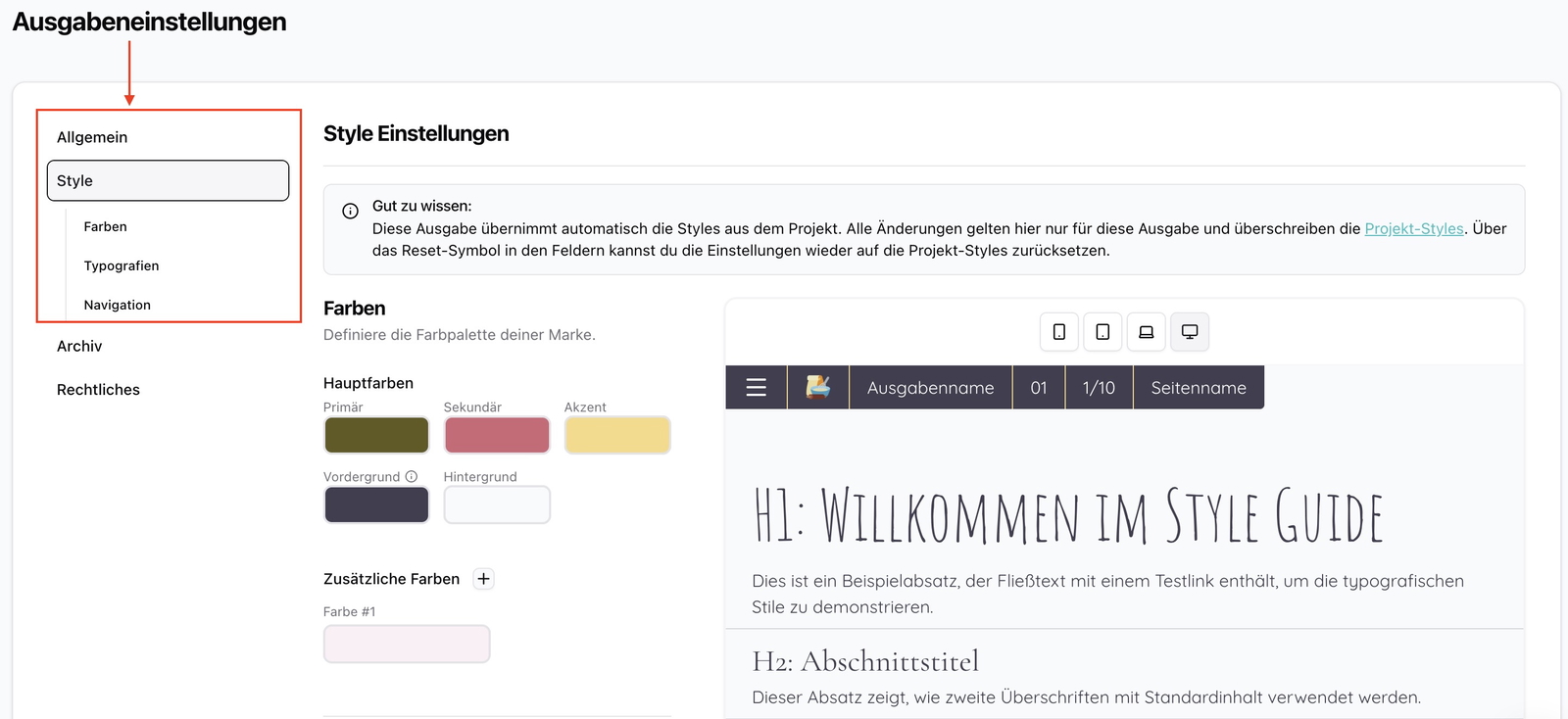
Task: Edit the Akzent yellow color swatch
Action: click(x=617, y=435)
